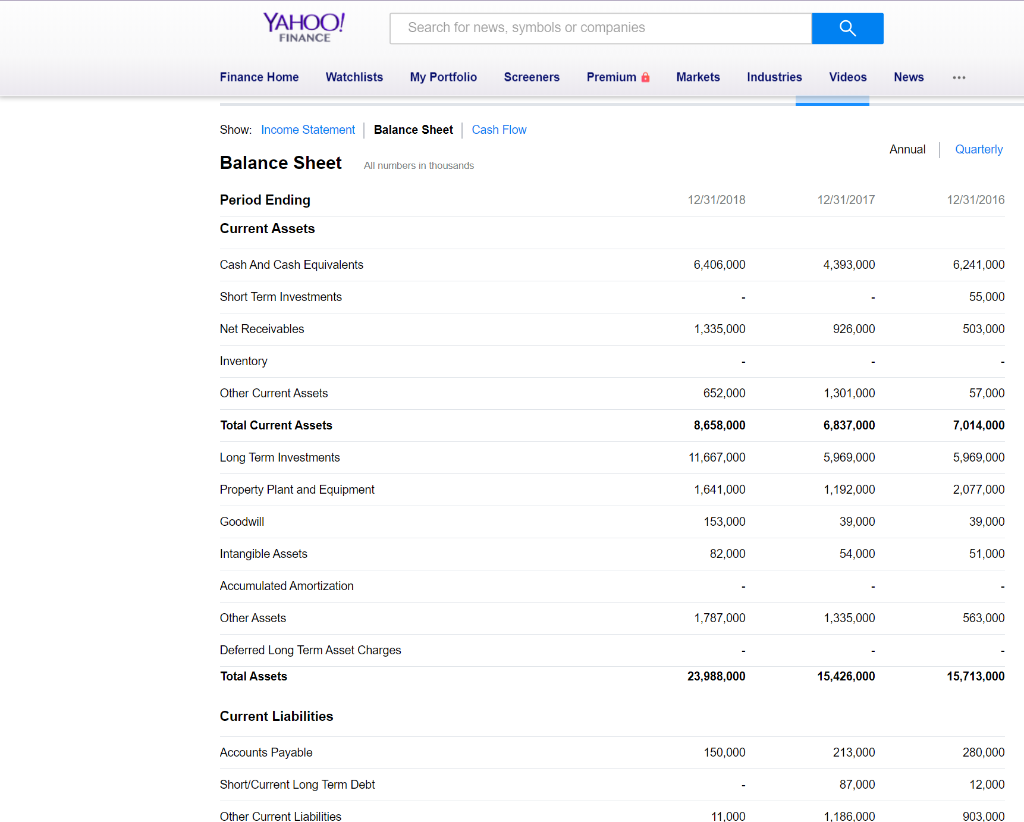
Task: Select the 23,988,000 total assets value
Action: coord(716,676)
